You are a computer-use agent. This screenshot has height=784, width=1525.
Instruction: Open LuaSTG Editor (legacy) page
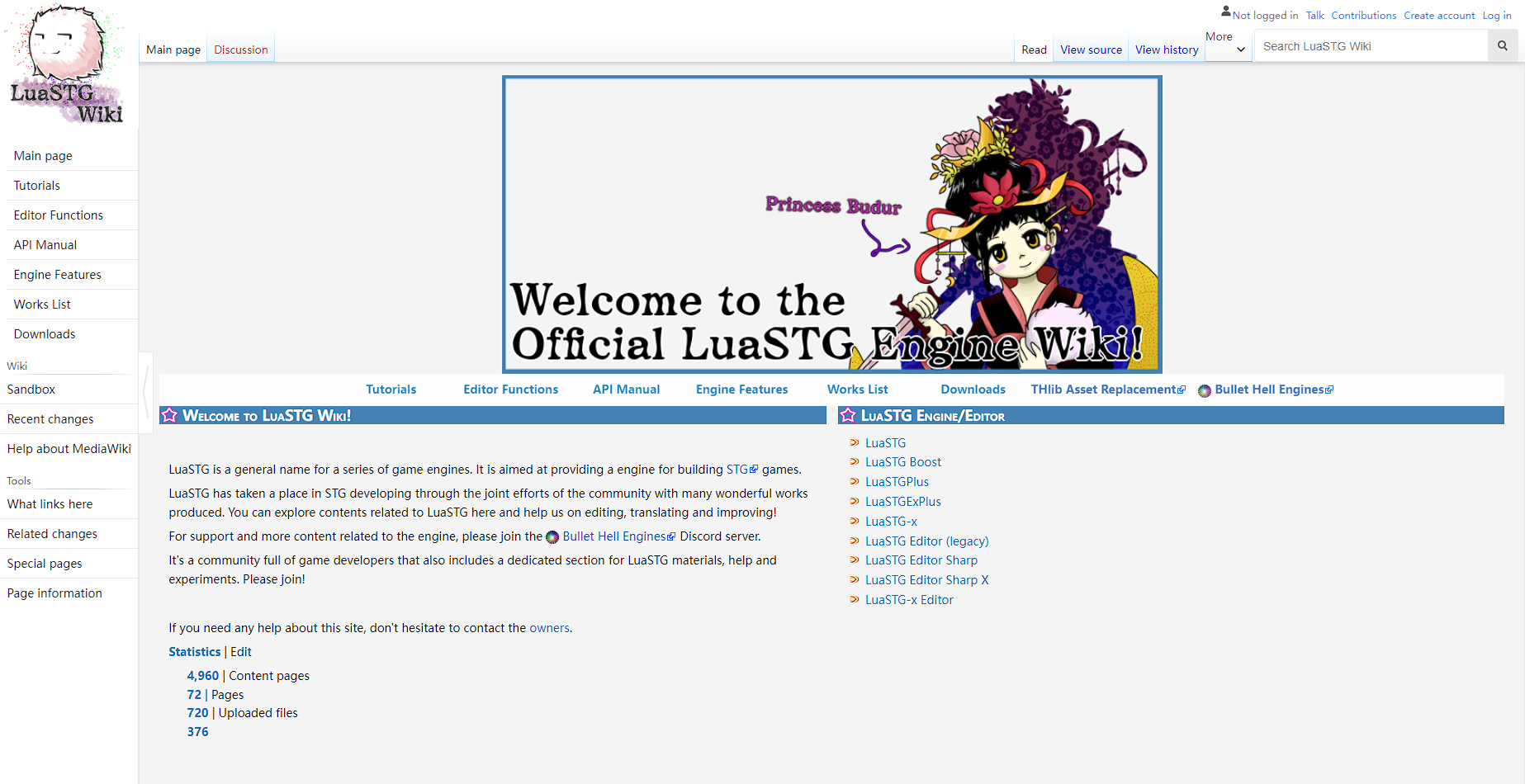927,541
